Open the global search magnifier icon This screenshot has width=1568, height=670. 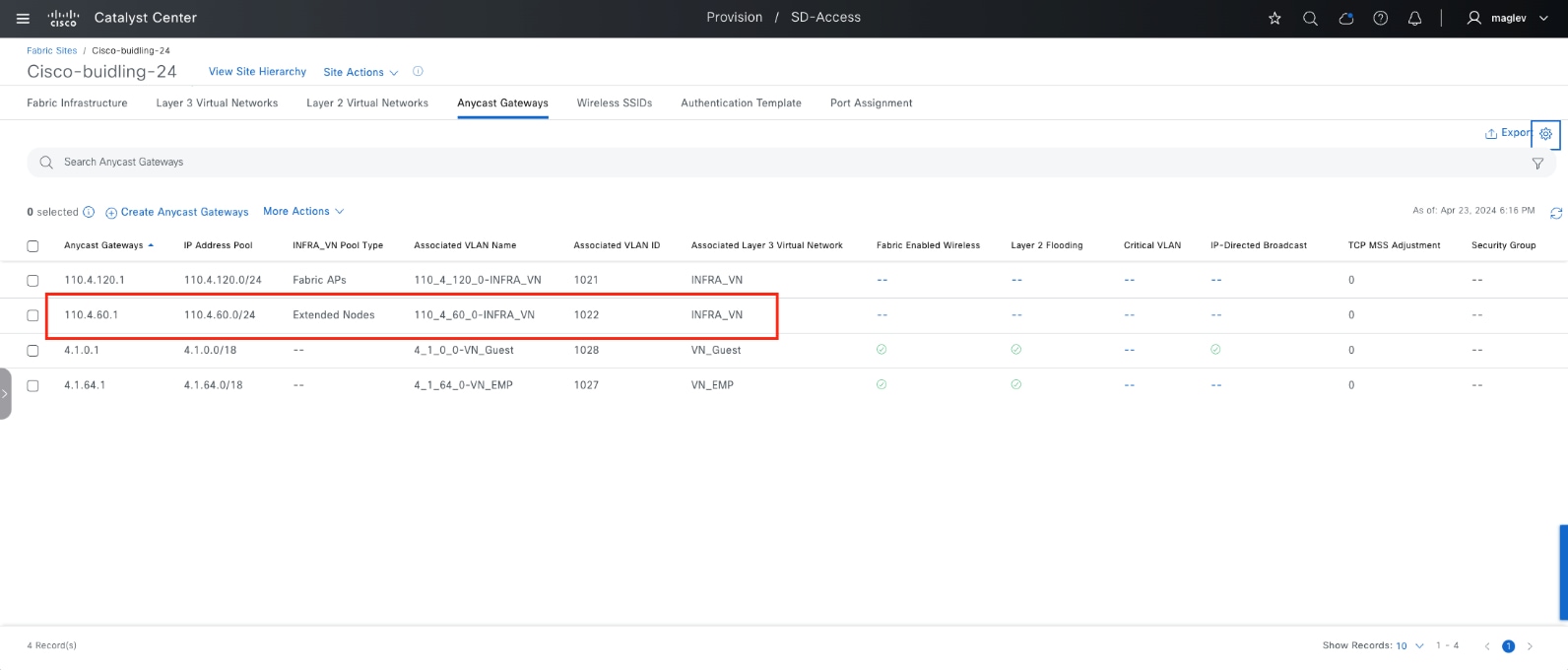1310,18
